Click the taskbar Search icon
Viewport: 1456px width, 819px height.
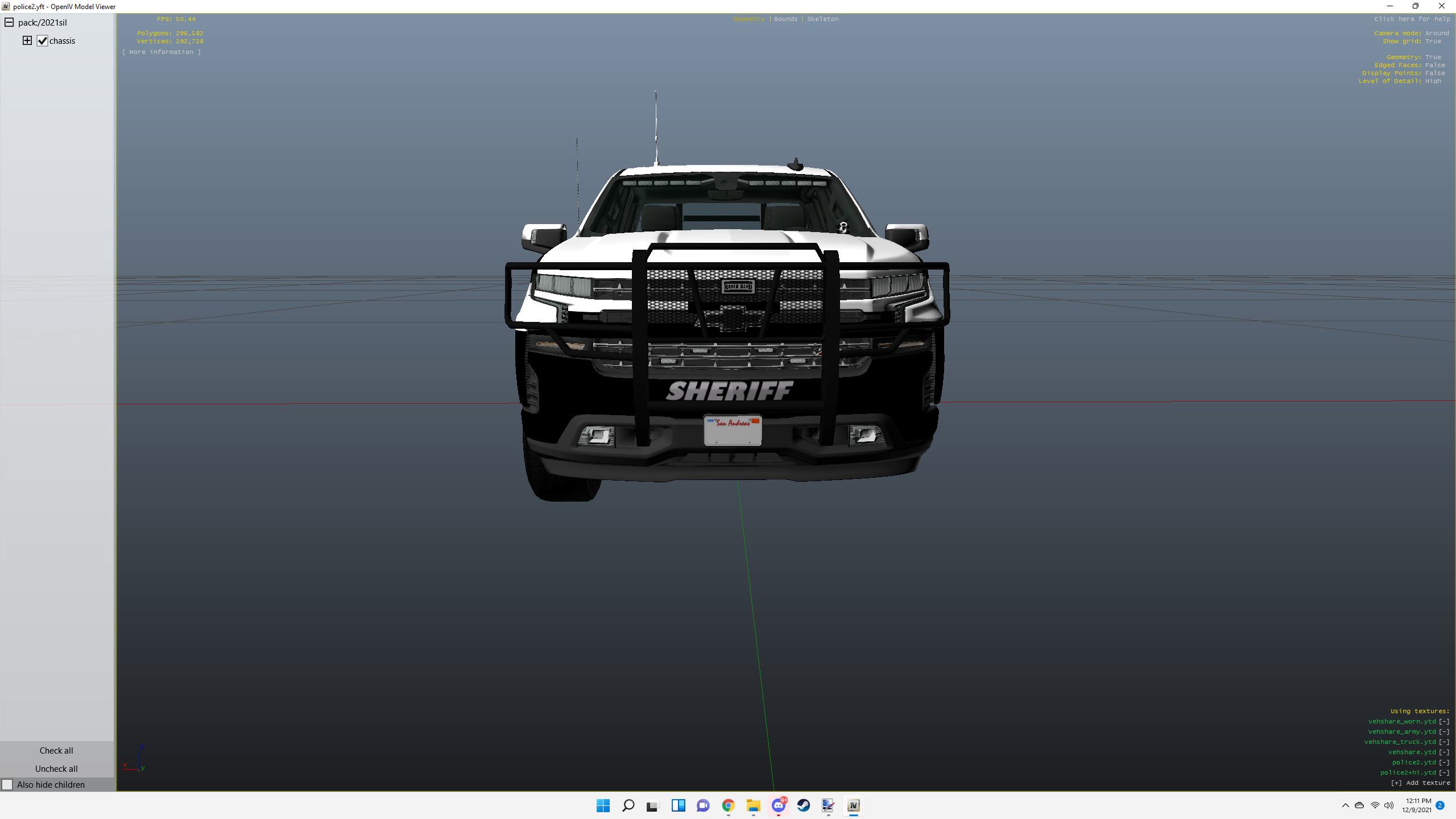pyautogui.click(x=628, y=805)
